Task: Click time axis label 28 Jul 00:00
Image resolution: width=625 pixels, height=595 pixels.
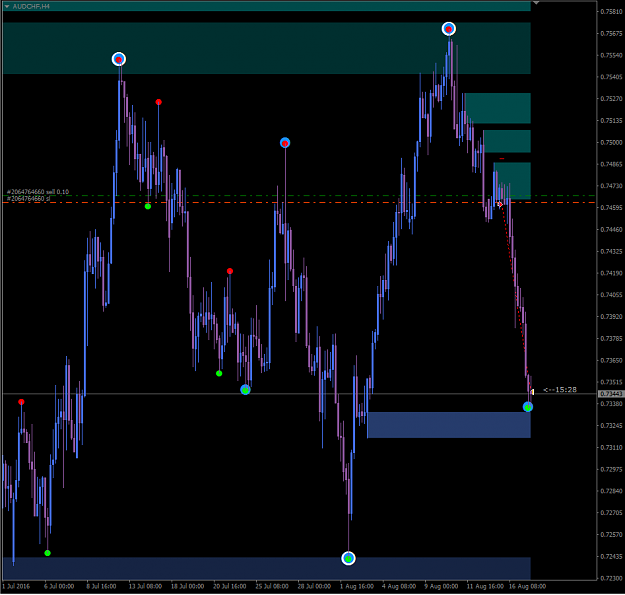Action: point(314,587)
